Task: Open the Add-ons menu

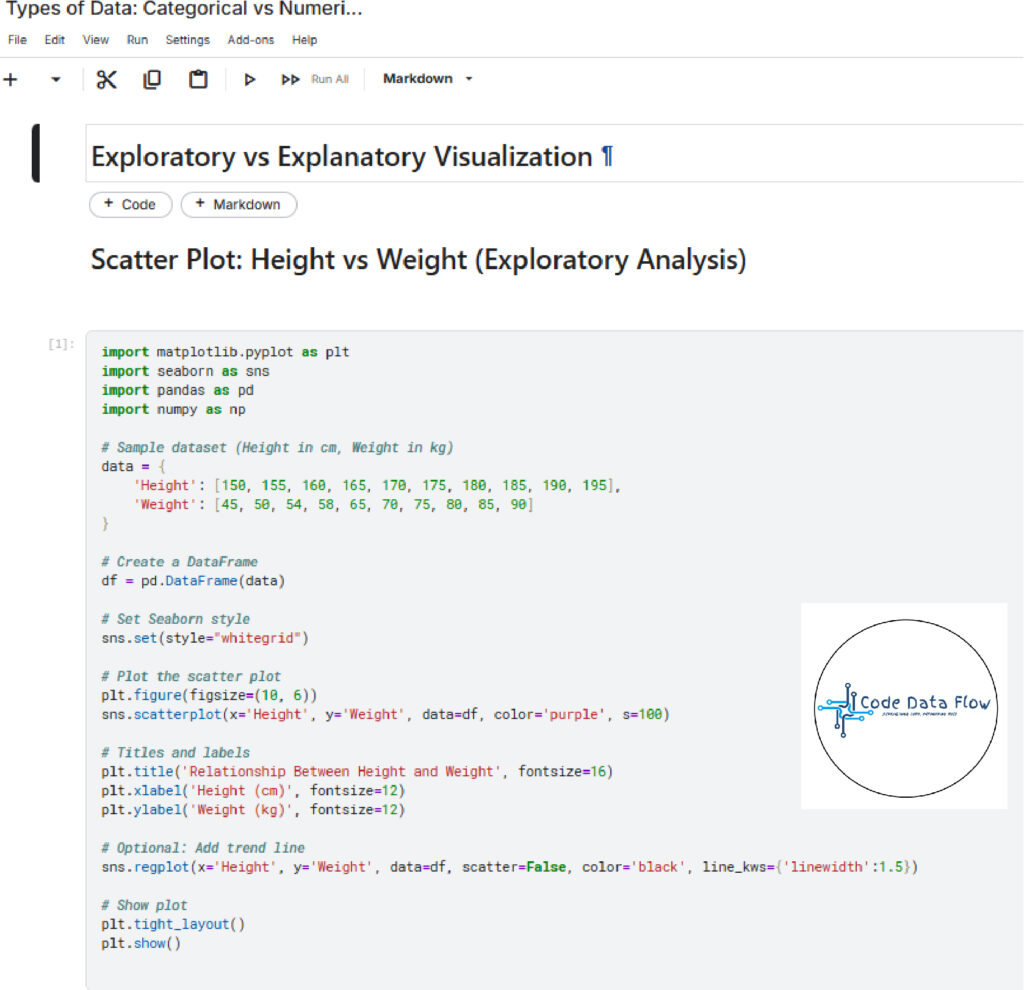Action: [x=251, y=40]
